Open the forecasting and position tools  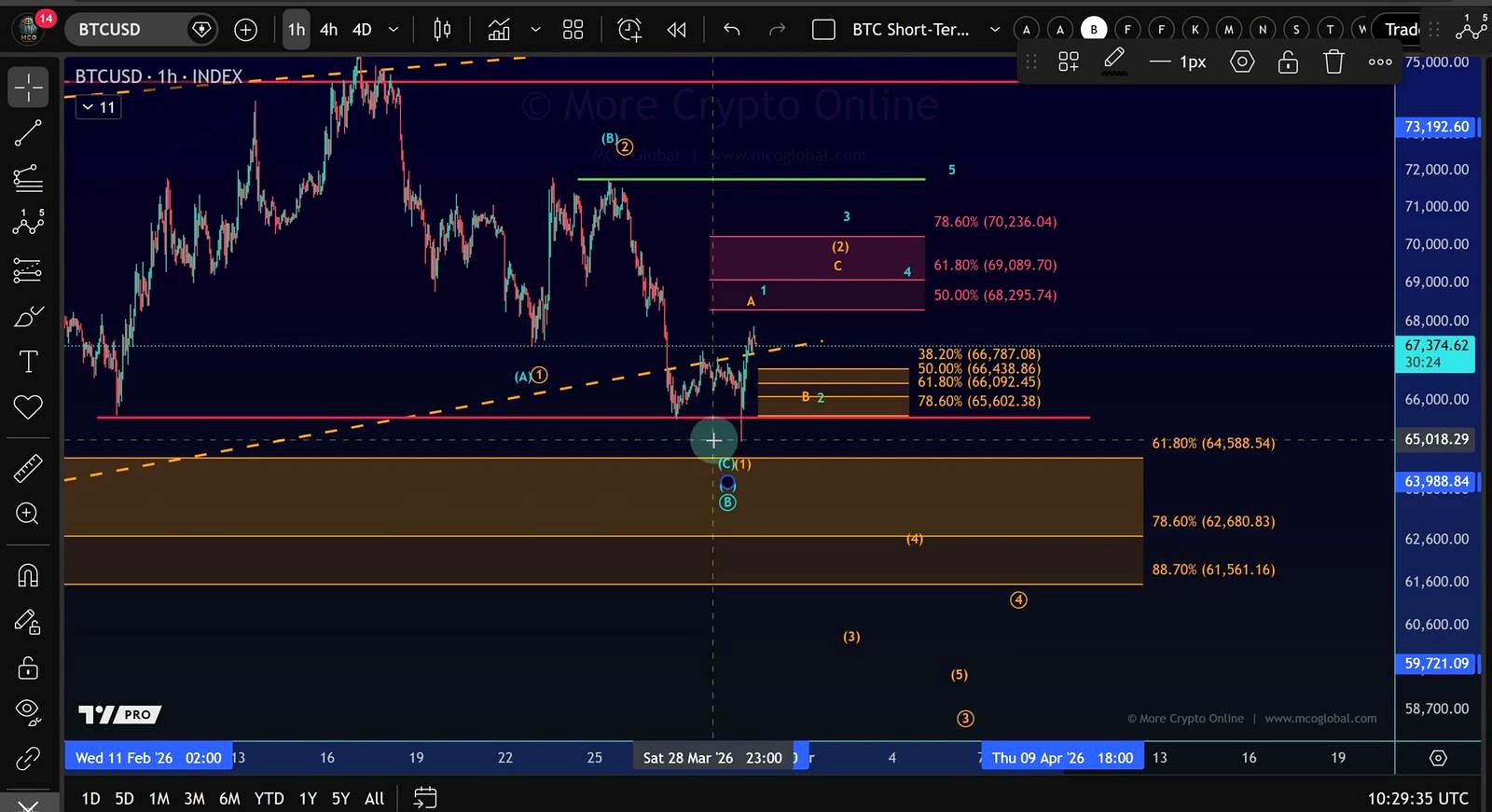point(28,269)
